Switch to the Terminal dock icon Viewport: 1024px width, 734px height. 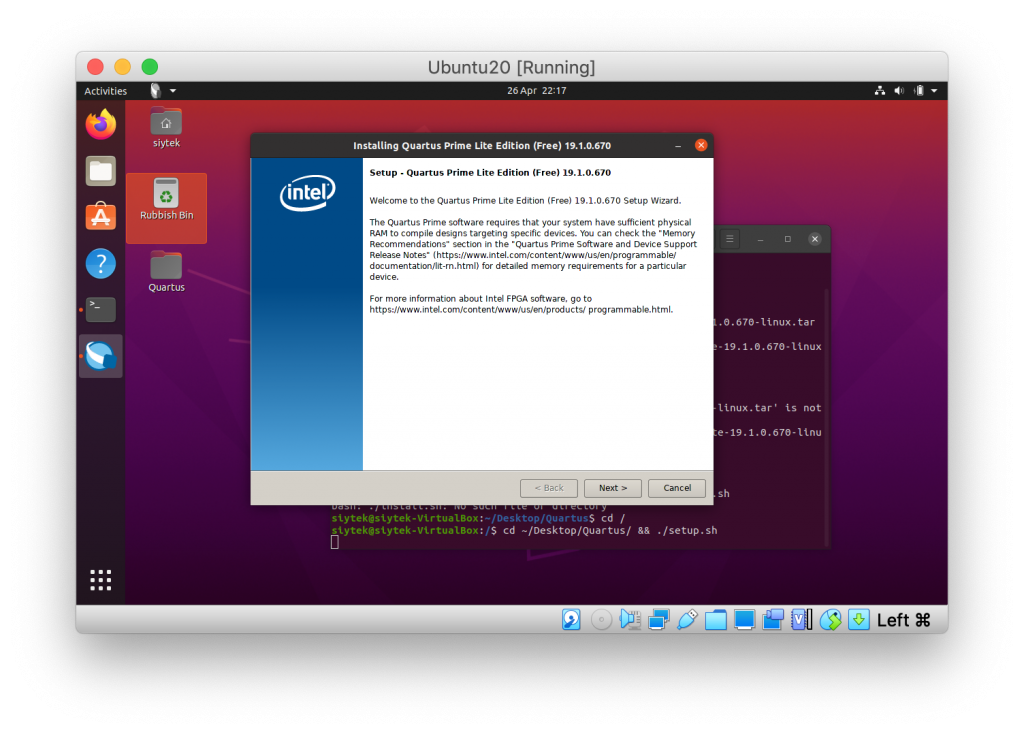point(101,310)
